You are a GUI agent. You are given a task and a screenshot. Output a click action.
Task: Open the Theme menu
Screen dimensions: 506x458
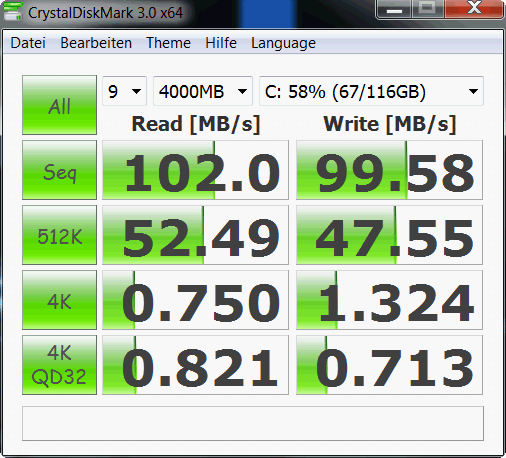(x=168, y=43)
